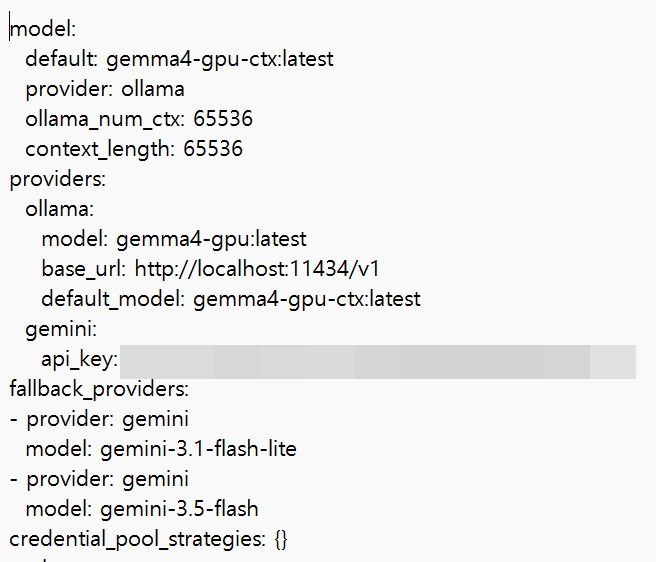Click the 'api_key:' label
This screenshot has height=562, width=656.
pyautogui.click(x=79, y=360)
